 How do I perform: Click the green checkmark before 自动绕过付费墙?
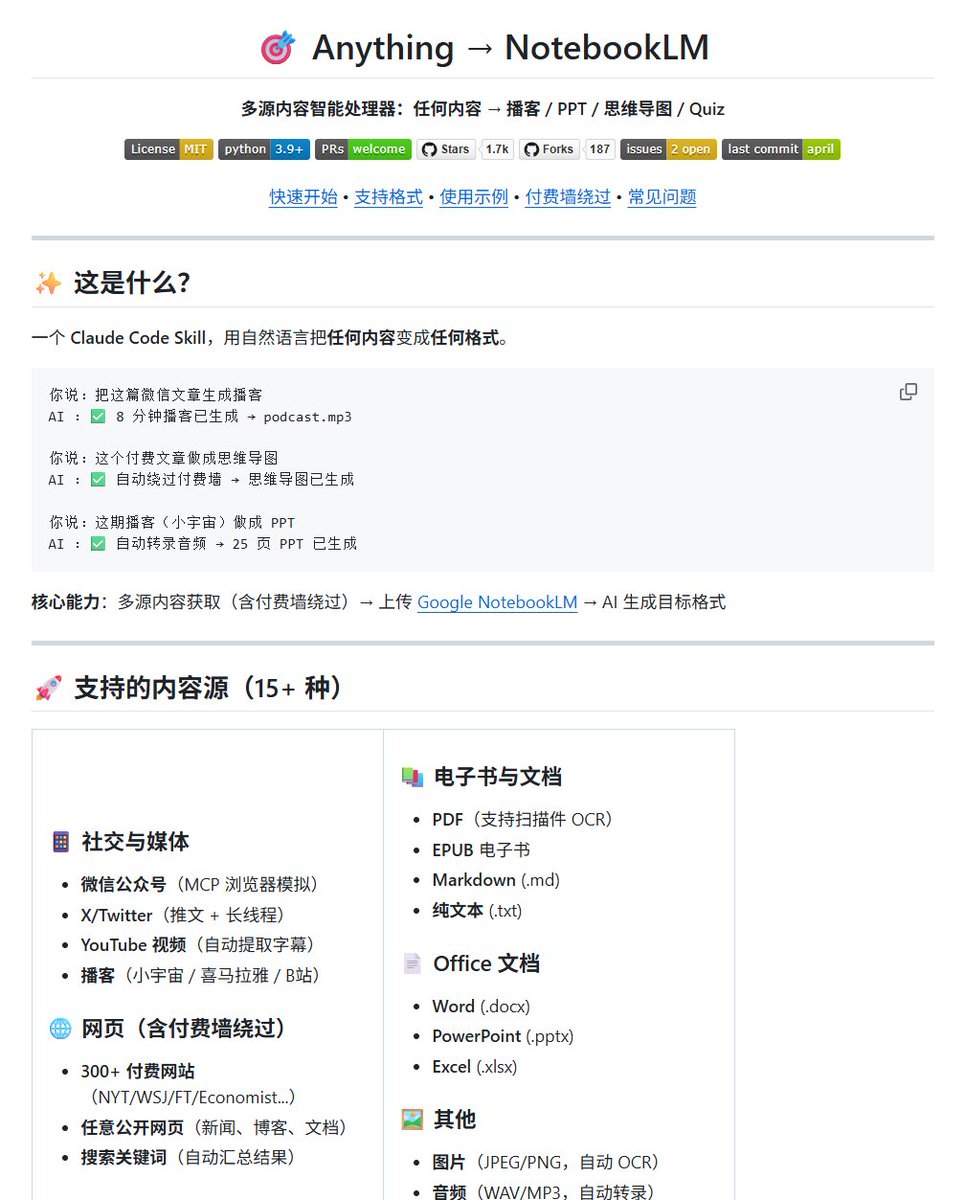pos(97,480)
